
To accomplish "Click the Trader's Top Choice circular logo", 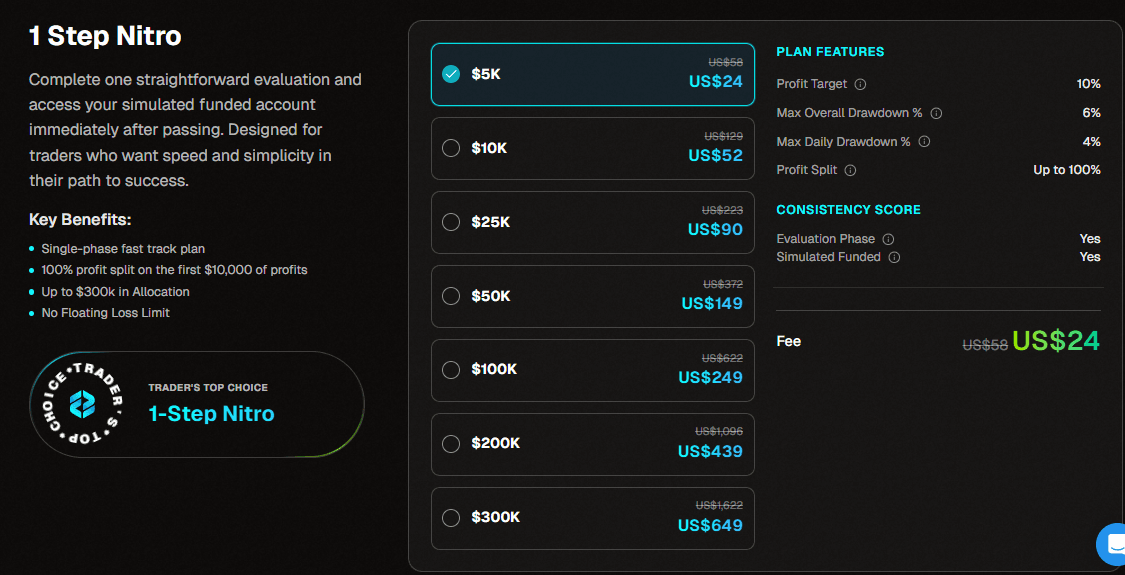I will (x=82, y=404).
